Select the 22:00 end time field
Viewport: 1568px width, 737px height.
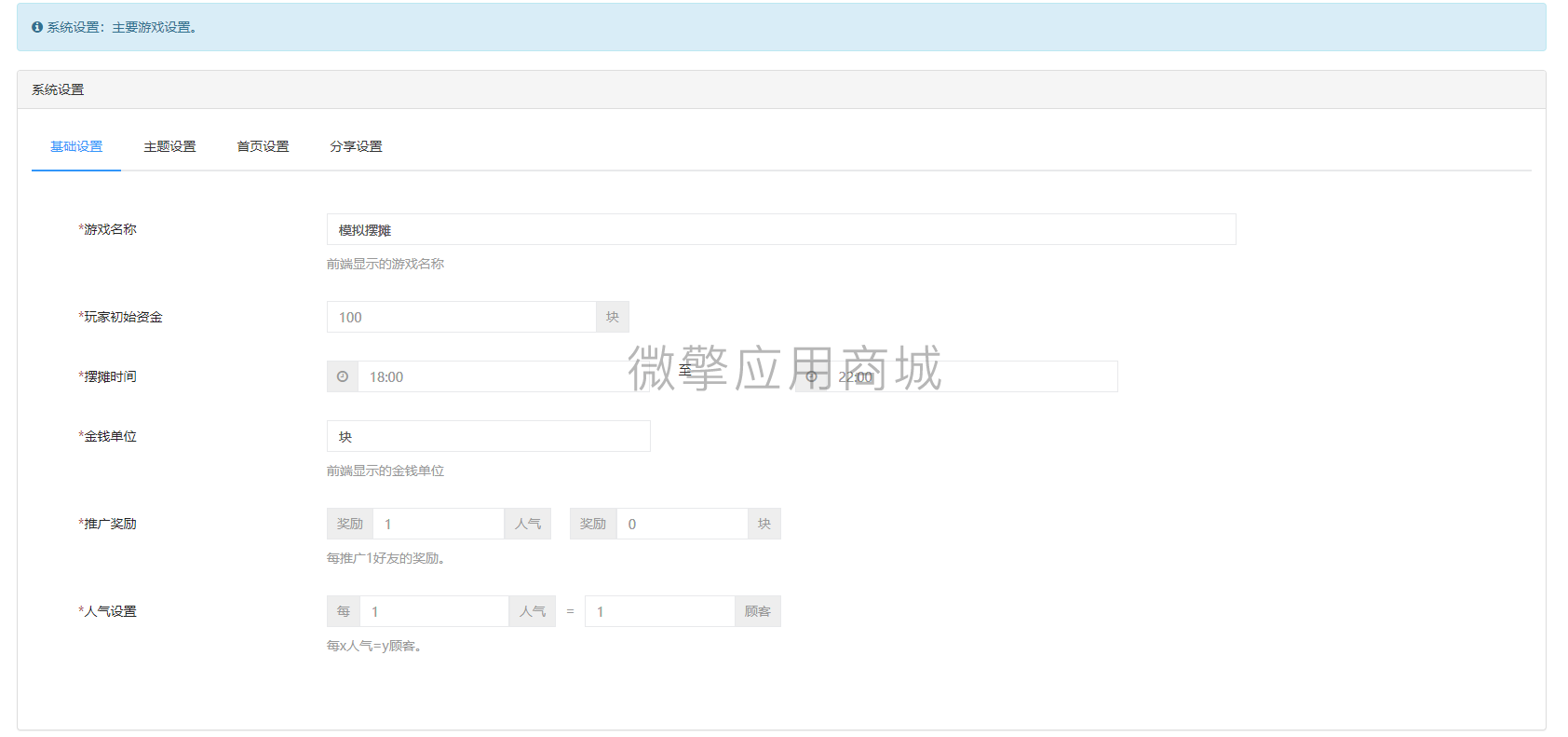click(972, 376)
